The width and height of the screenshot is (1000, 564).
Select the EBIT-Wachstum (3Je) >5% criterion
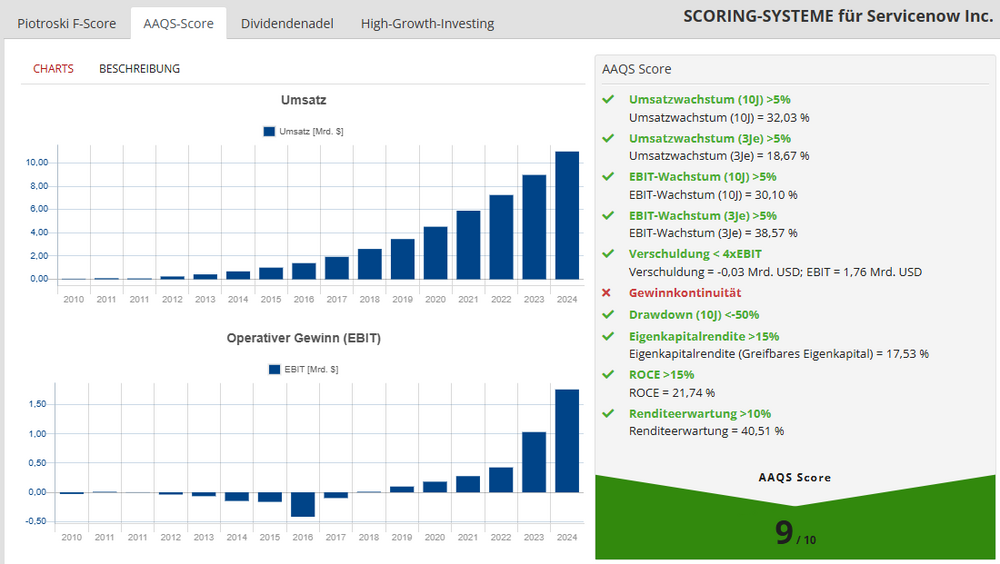click(702, 216)
